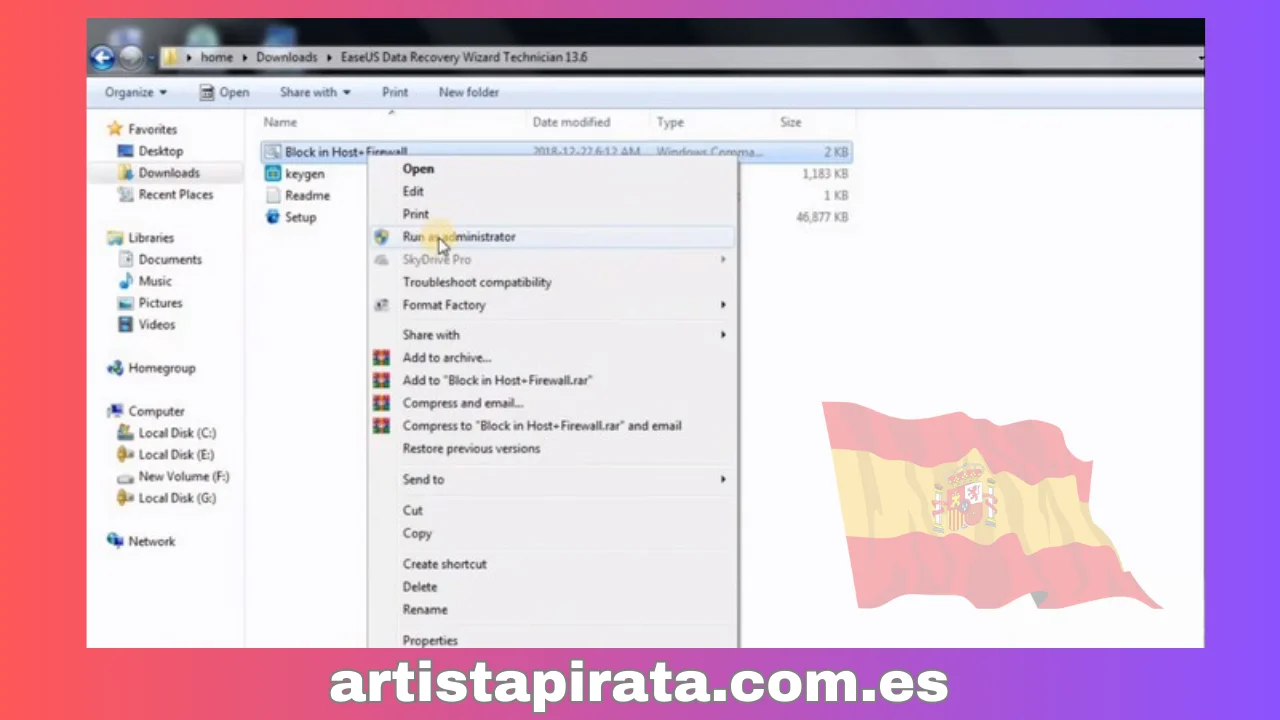Click the keygen file icon
Screen dimensions: 1280x720
point(272,174)
